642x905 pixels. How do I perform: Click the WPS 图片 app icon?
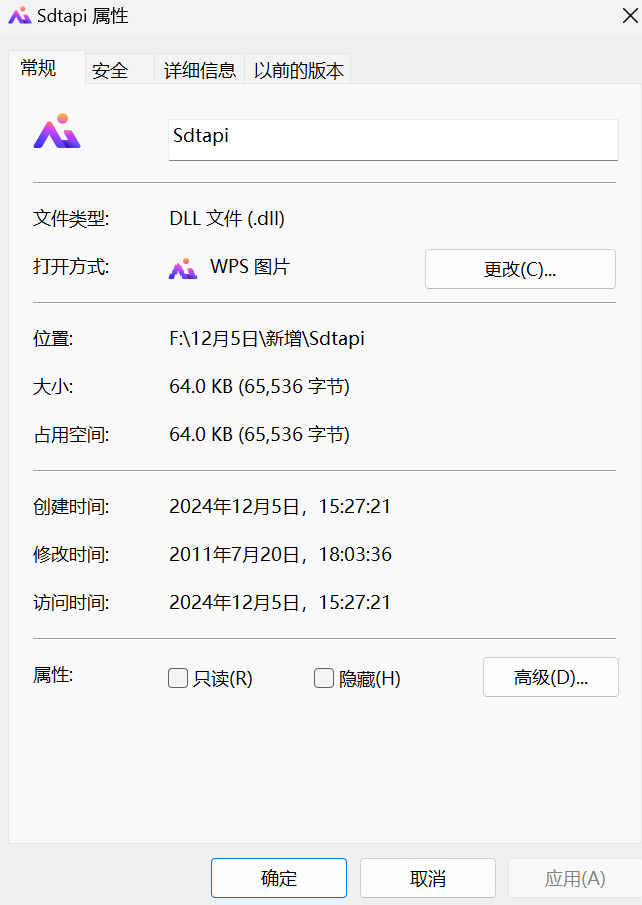183,268
